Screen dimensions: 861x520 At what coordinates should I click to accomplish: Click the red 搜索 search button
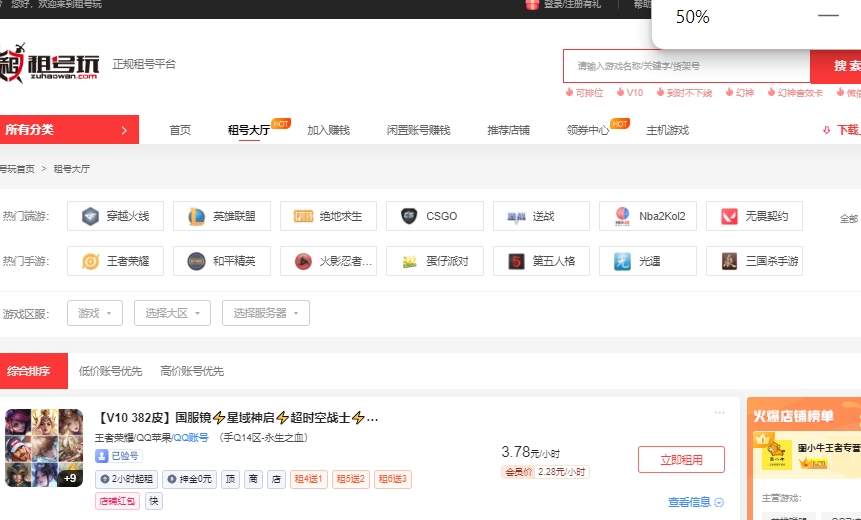(x=836, y=66)
